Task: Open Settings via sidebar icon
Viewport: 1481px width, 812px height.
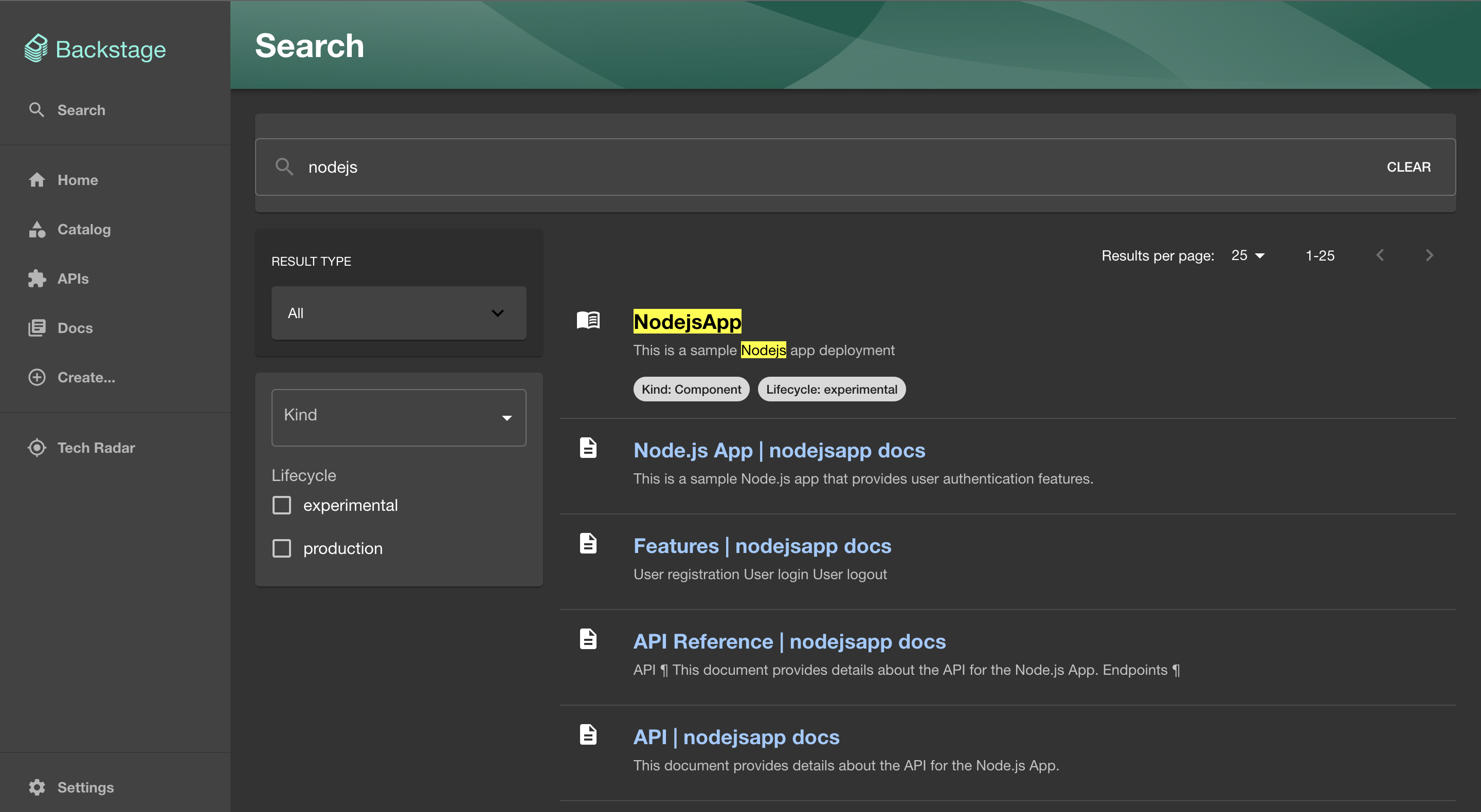Action: (x=36, y=787)
